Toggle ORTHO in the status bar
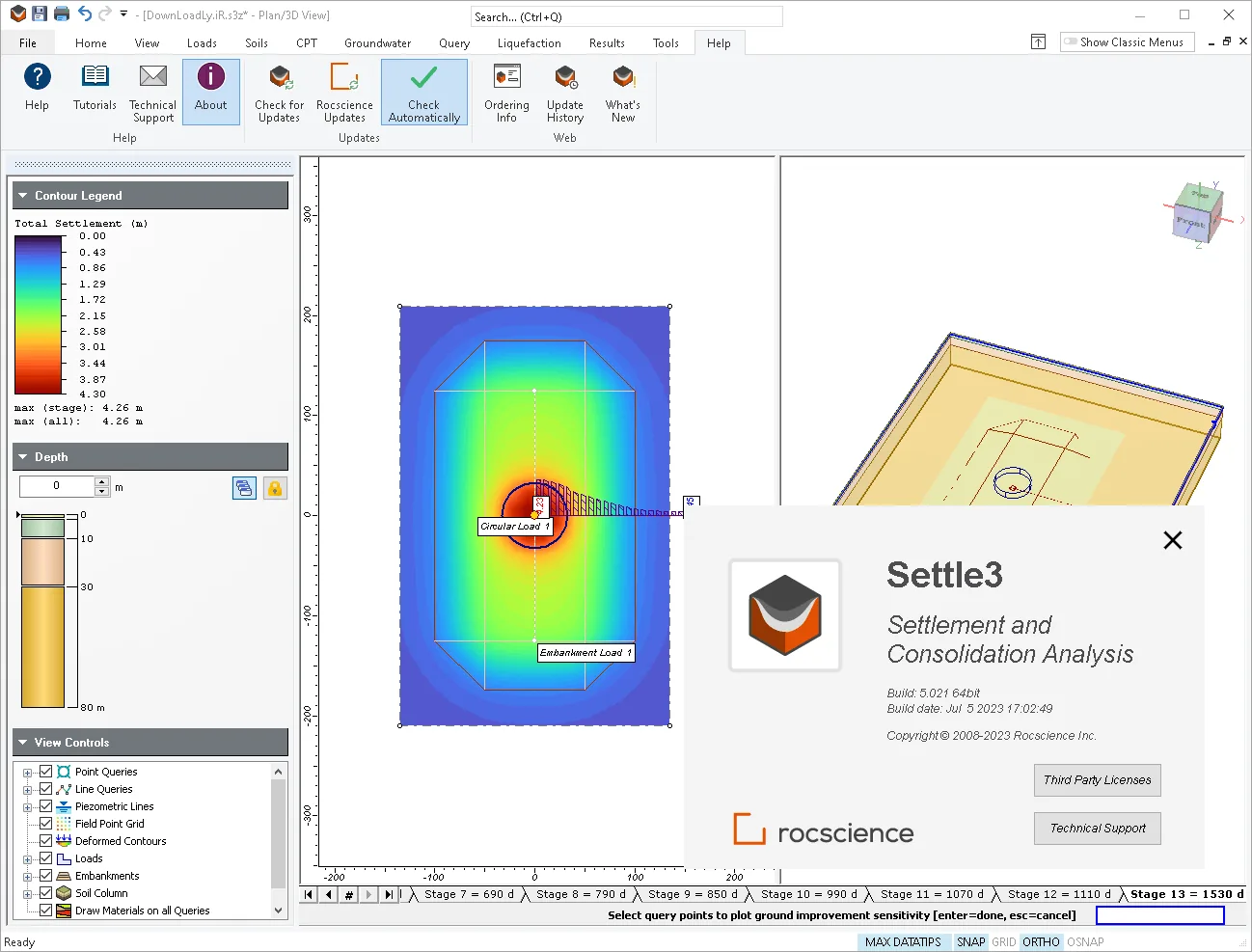 (x=1041, y=942)
